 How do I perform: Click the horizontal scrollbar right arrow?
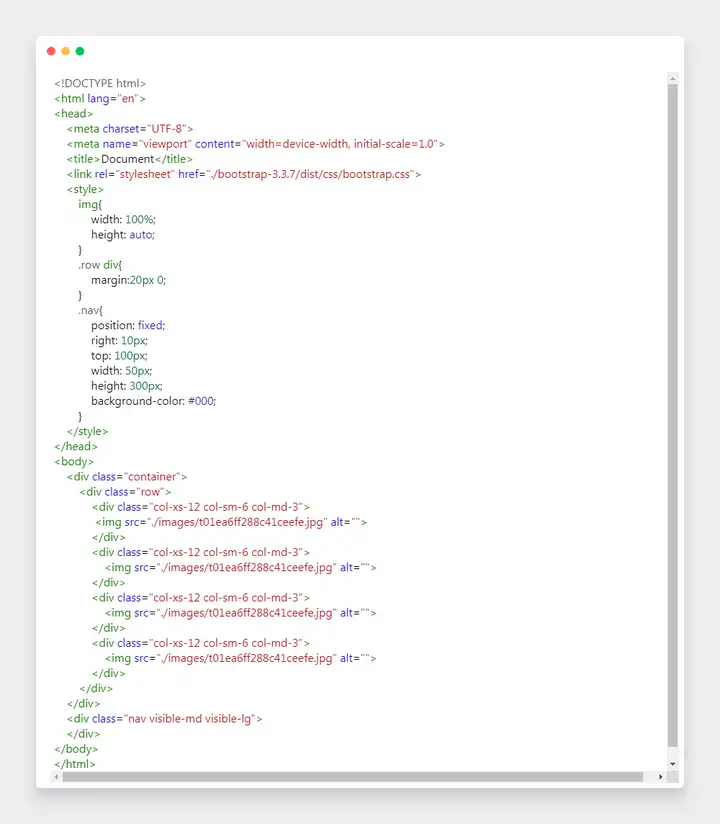click(661, 777)
